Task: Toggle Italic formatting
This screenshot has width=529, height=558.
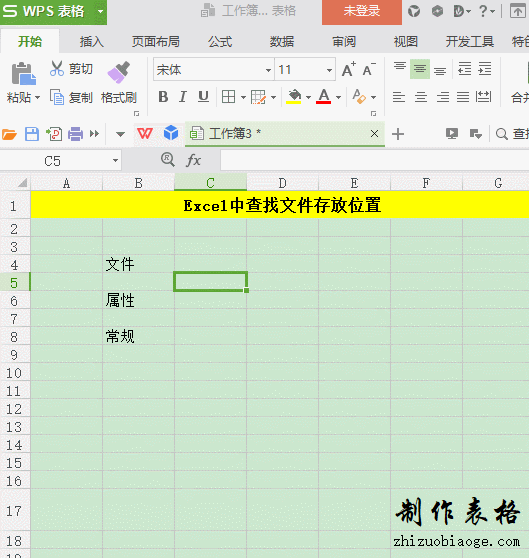Action: [x=183, y=96]
